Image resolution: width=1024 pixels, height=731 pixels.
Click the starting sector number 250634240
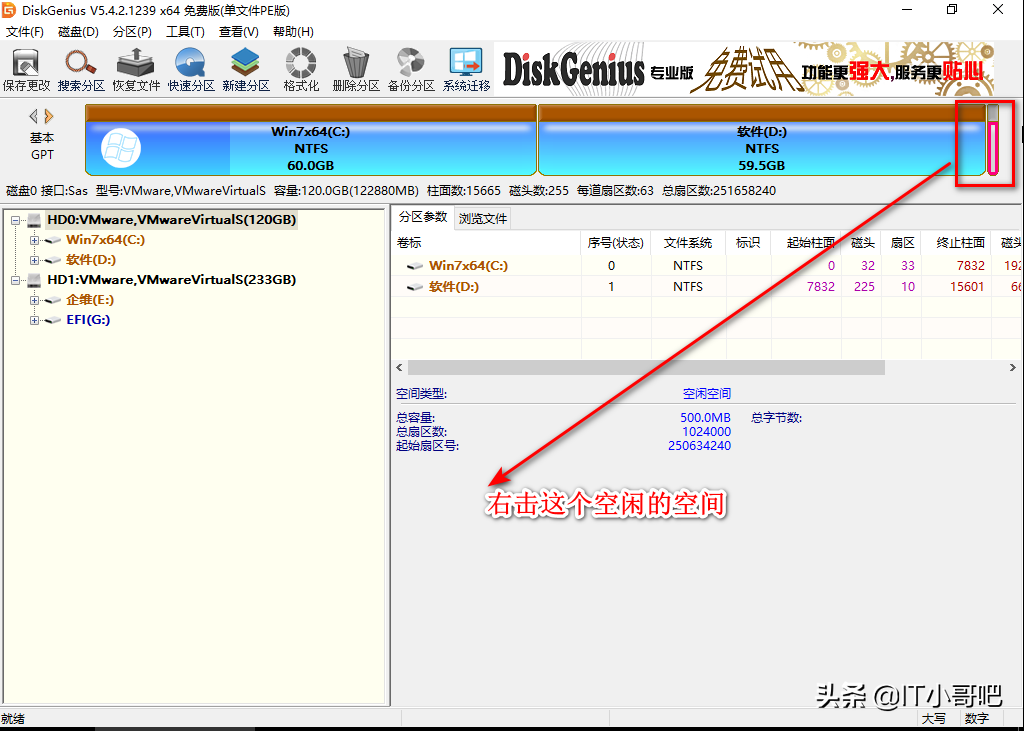699,446
